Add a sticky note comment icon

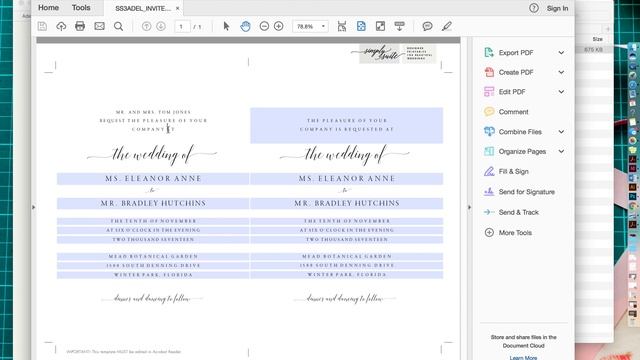[x=427, y=27]
